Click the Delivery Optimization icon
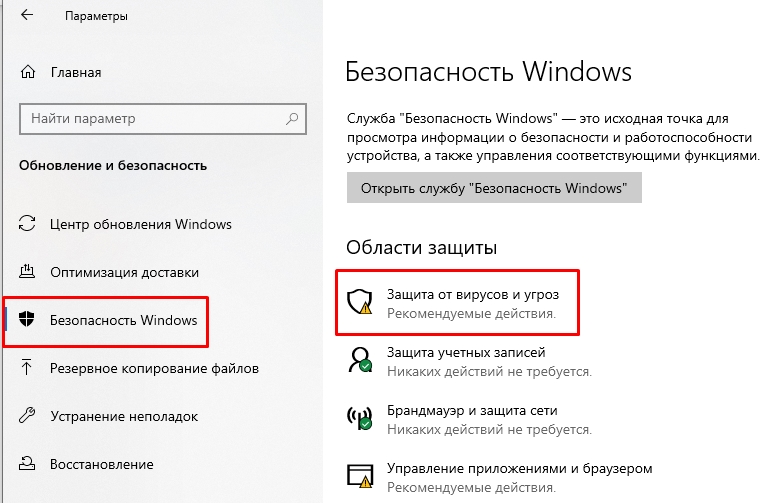This screenshot has height=503, width=771. (x=28, y=272)
